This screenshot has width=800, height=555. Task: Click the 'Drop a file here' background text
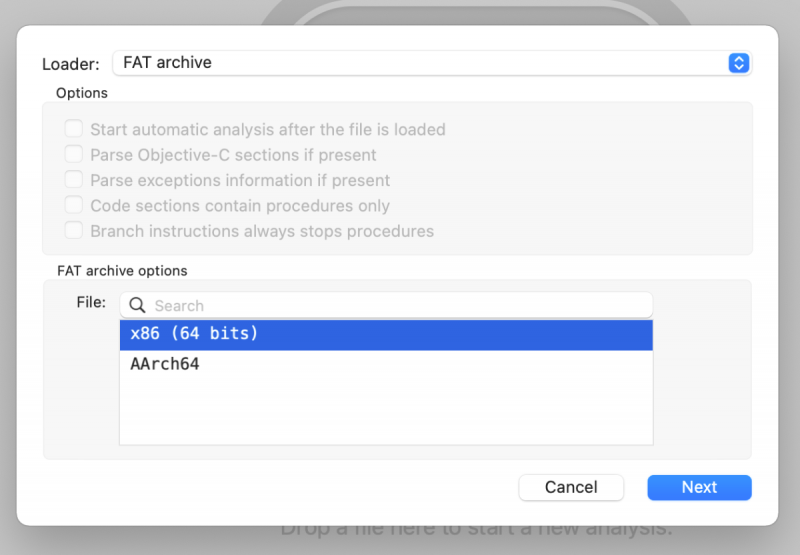click(475, 530)
